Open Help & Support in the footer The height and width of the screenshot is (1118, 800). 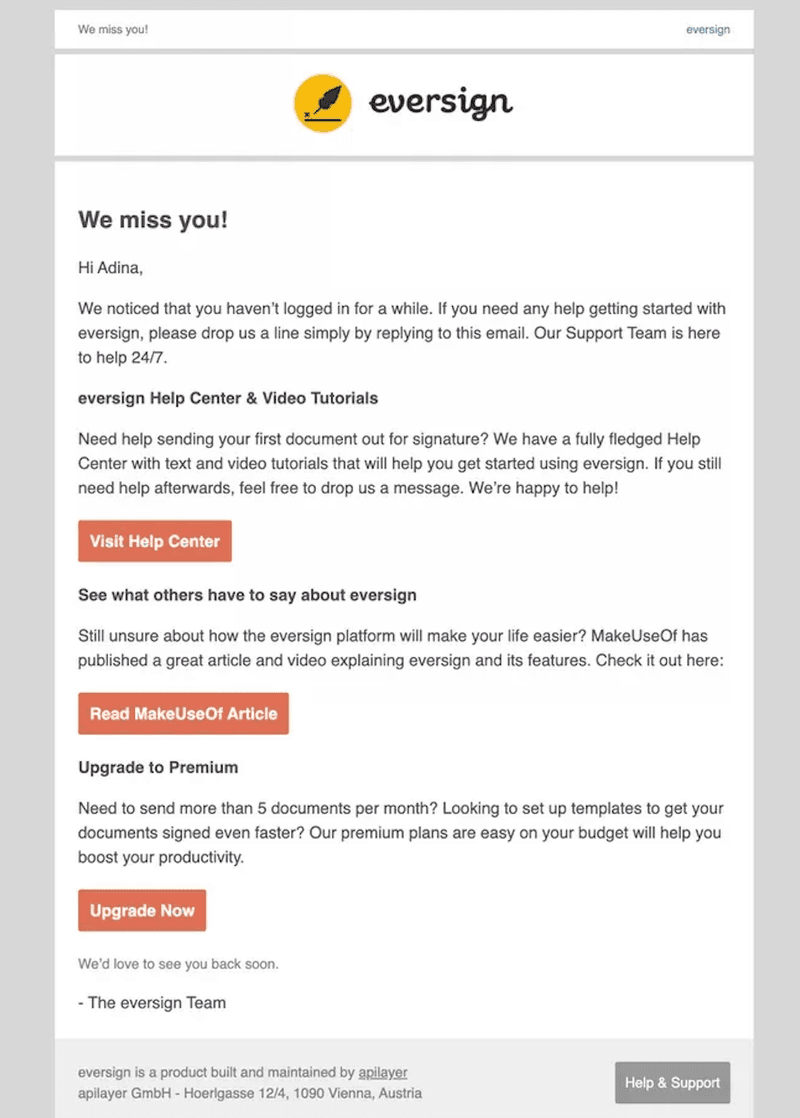coord(672,1082)
